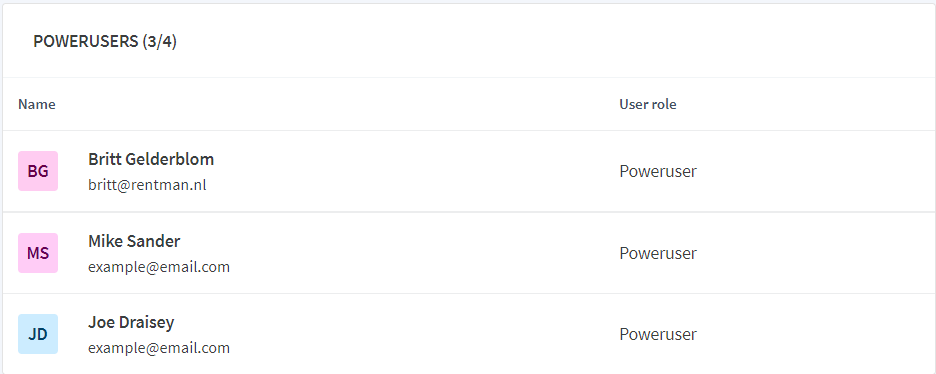
Task: Open Joe Draisey's user name
Action: [131, 323]
